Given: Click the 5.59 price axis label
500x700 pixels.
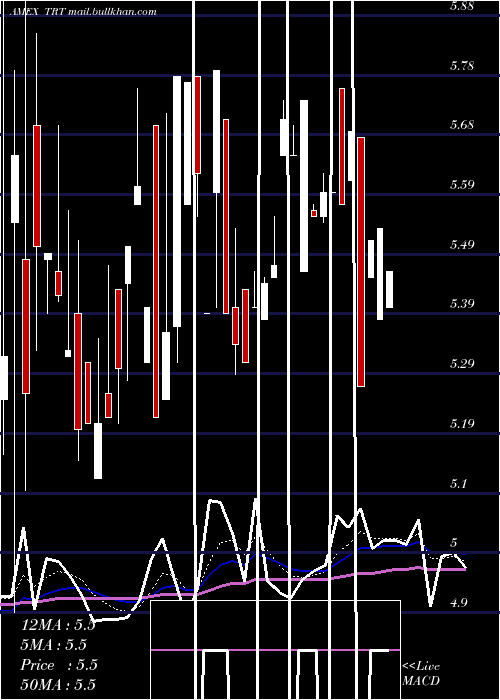Looking at the screenshot, I should point(462,184).
